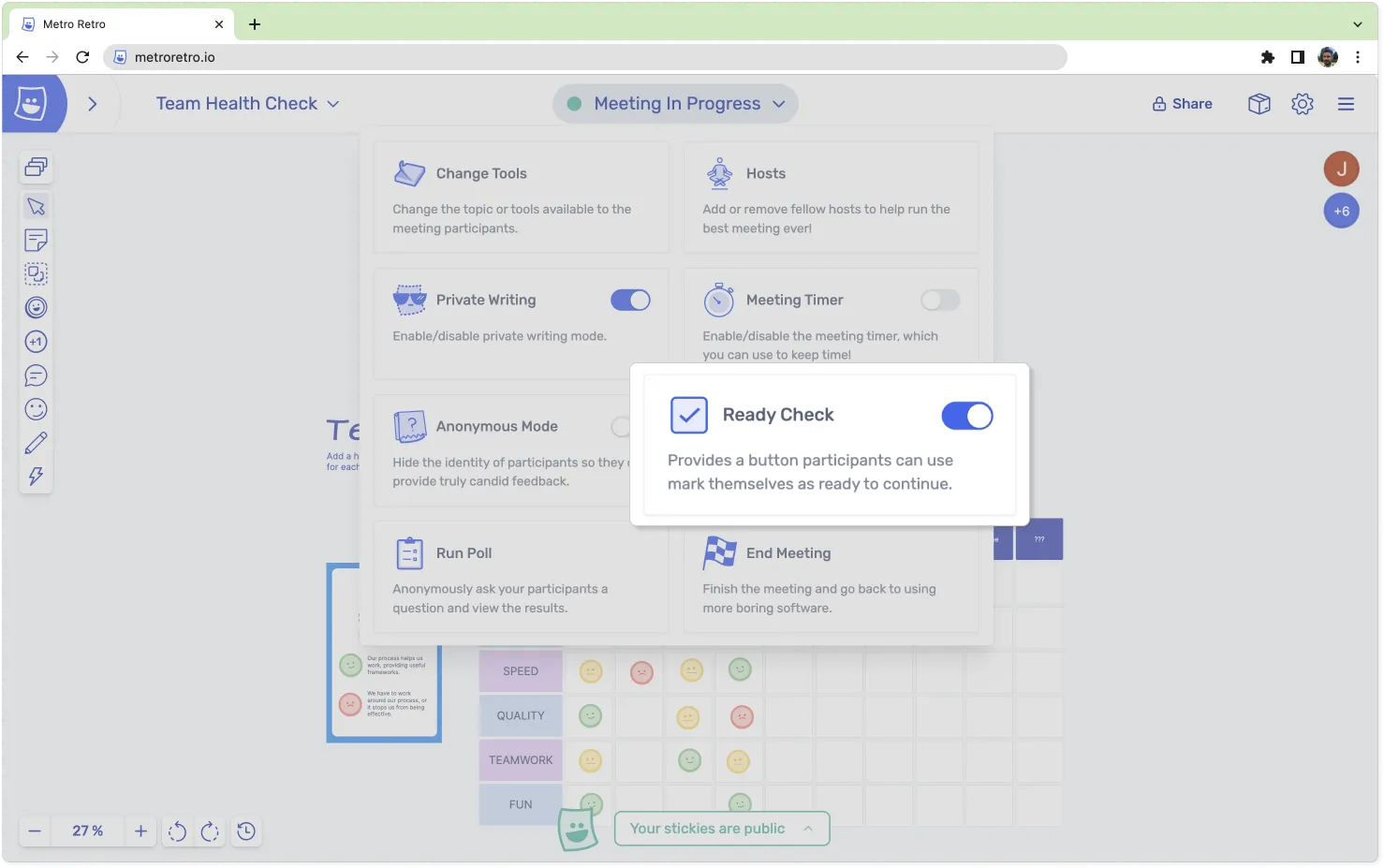Image resolution: width=1384 pixels, height=868 pixels.
Task: Enable the Meeting Timer toggle
Action: [940, 300]
